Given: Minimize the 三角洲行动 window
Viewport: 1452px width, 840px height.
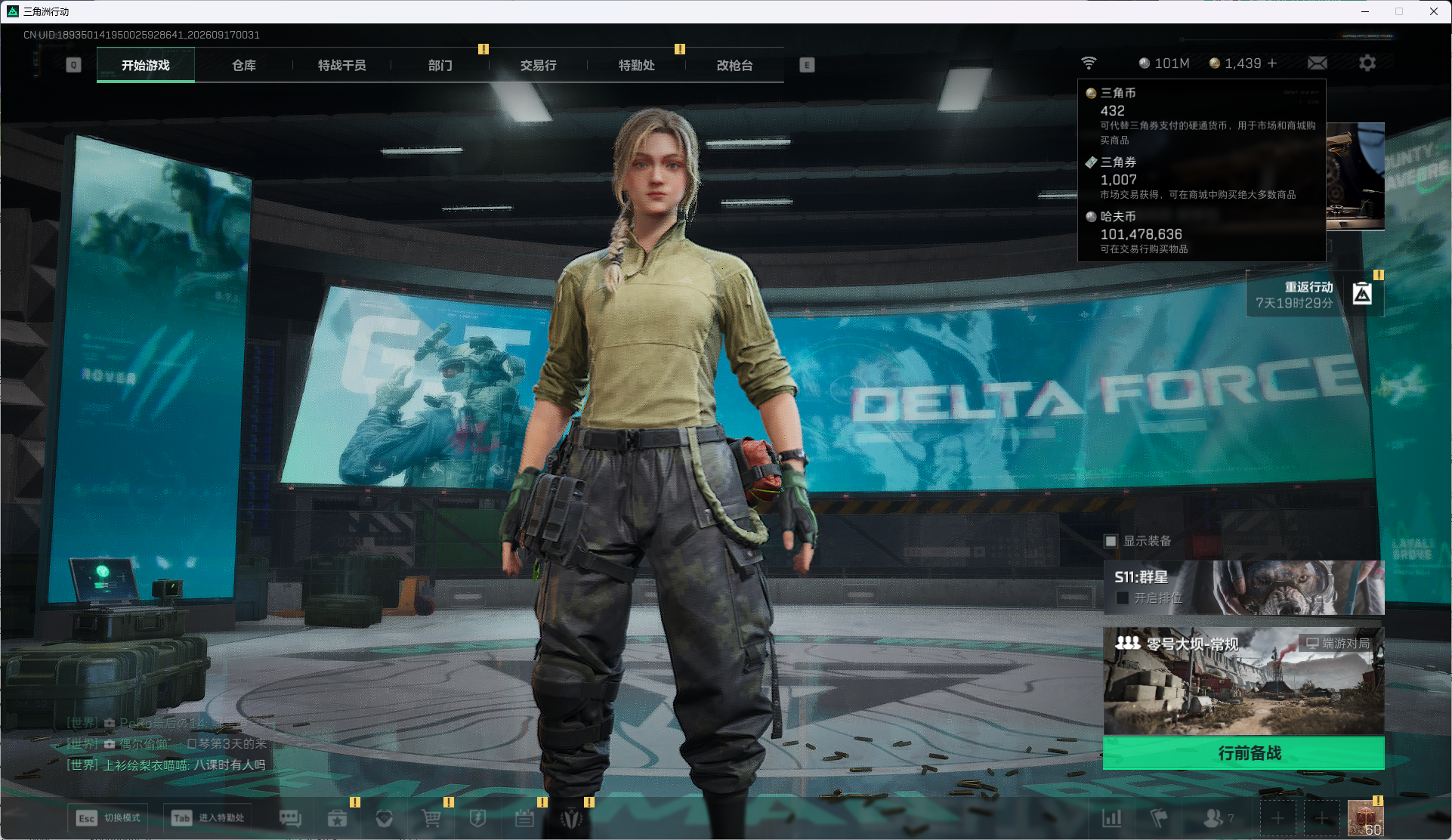Looking at the screenshot, I should click(x=1365, y=11).
